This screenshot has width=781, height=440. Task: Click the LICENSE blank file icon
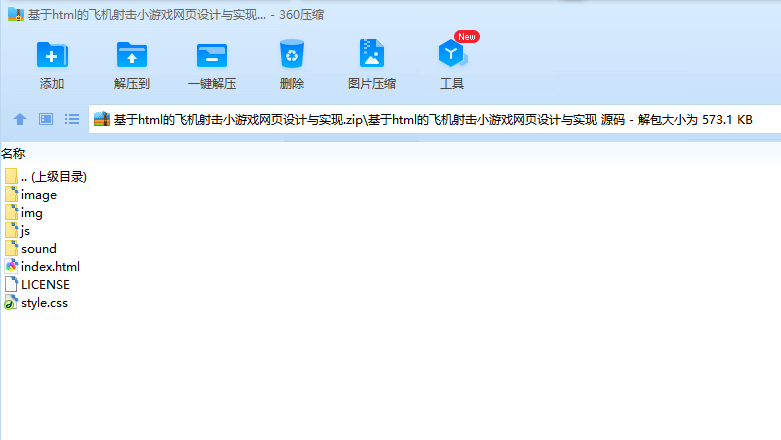(11, 284)
